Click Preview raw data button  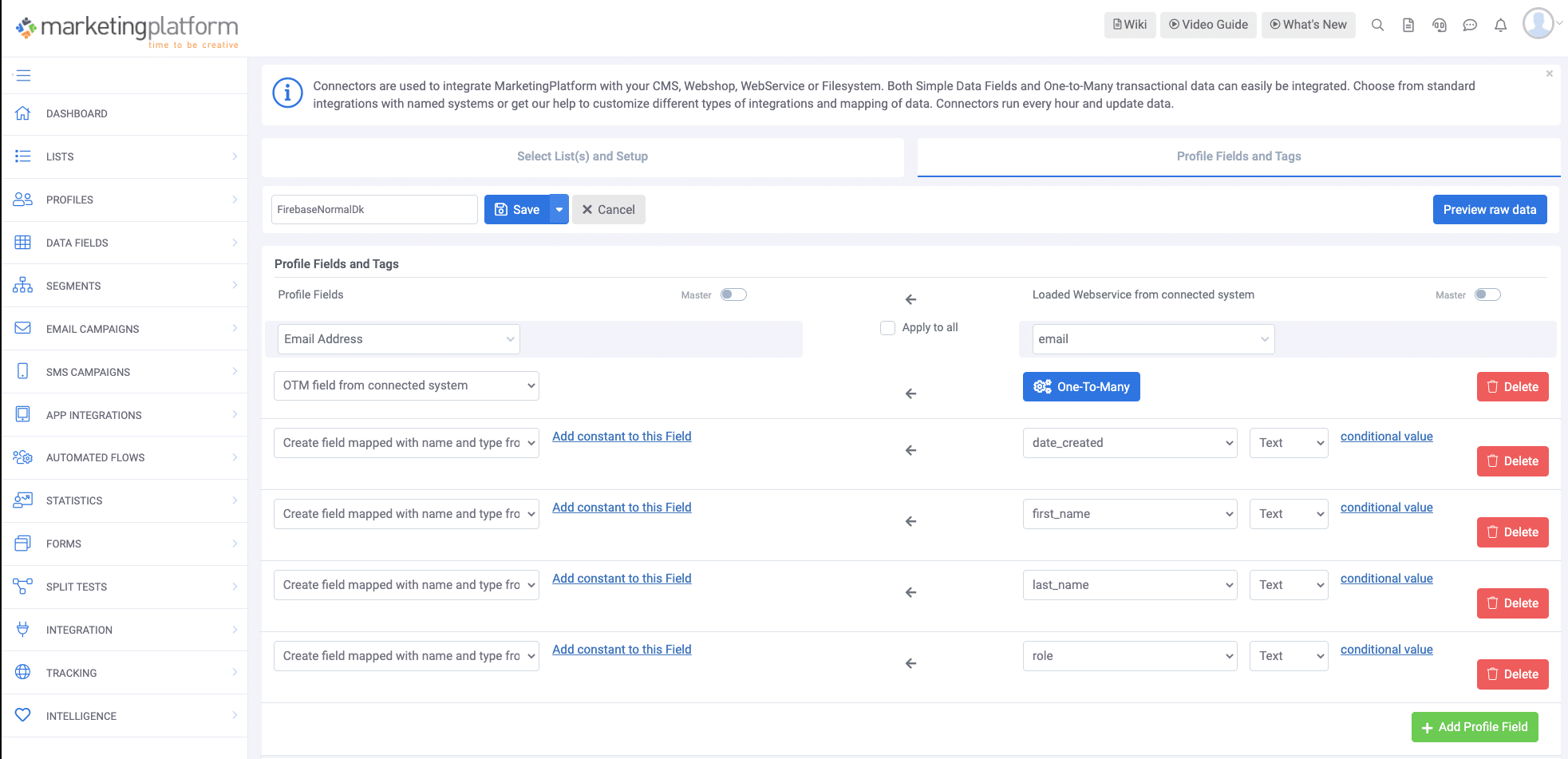click(1490, 210)
